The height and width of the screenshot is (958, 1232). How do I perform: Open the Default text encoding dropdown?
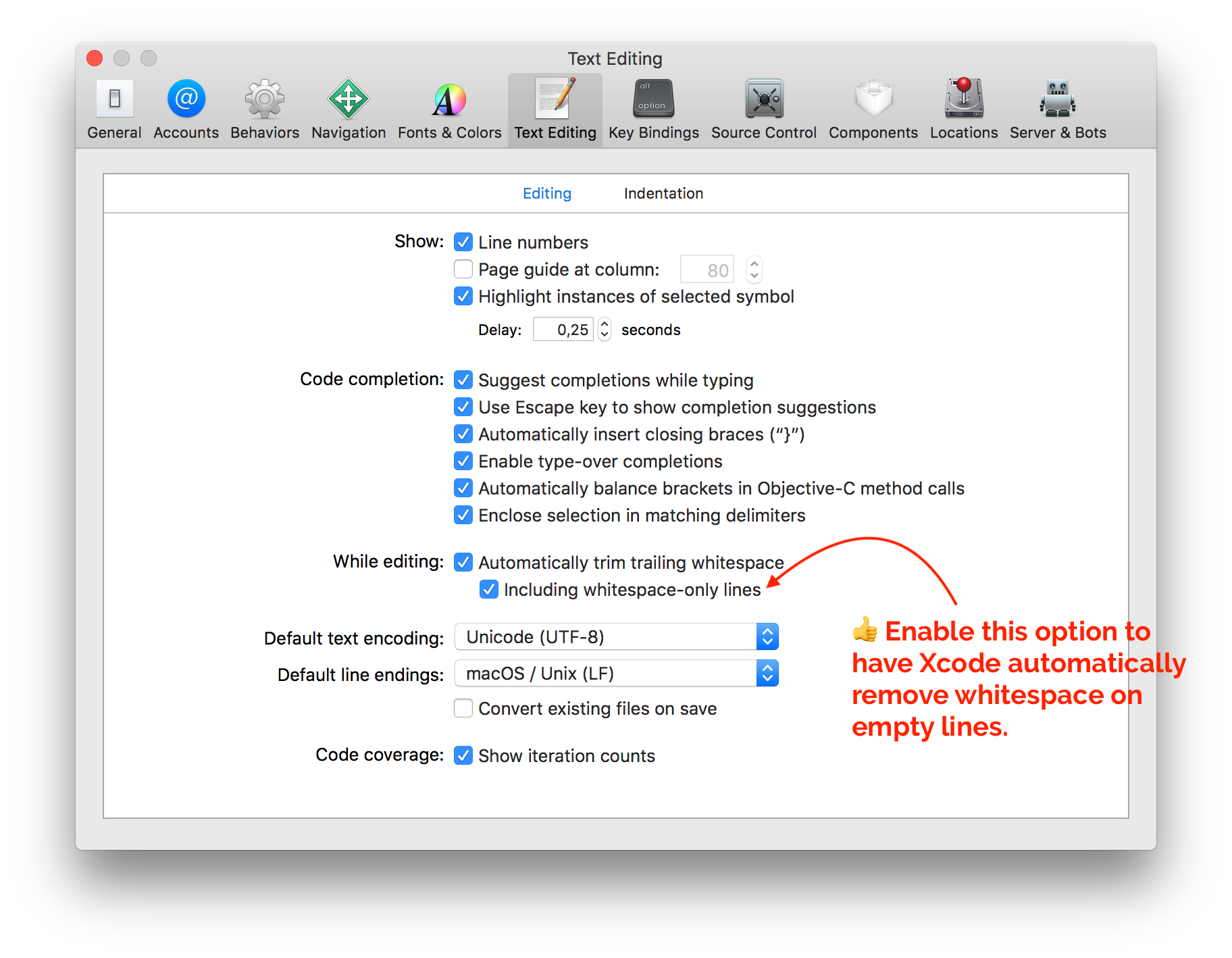coord(617,636)
